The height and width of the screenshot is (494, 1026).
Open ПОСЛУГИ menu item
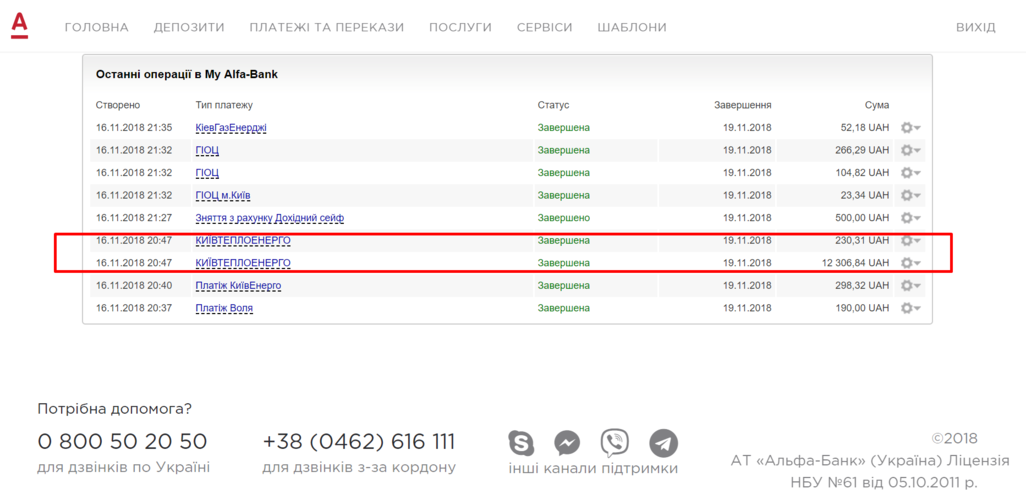461,27
